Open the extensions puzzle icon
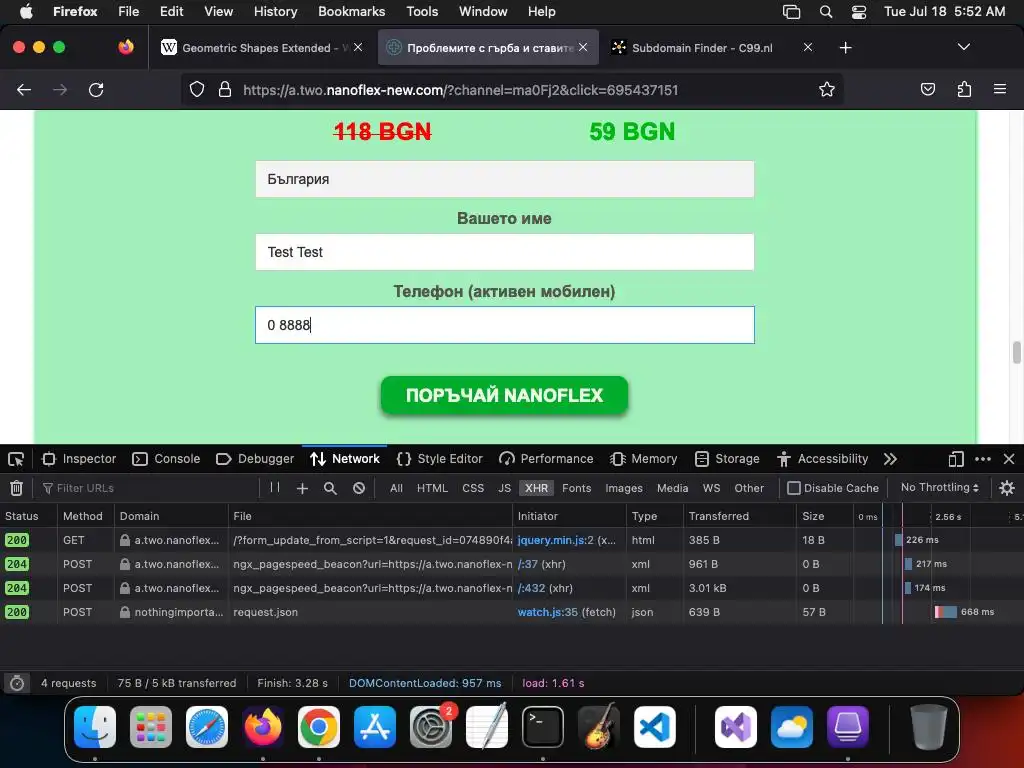The height and width of the screenshot is (768, 1024). click(964, 89)
